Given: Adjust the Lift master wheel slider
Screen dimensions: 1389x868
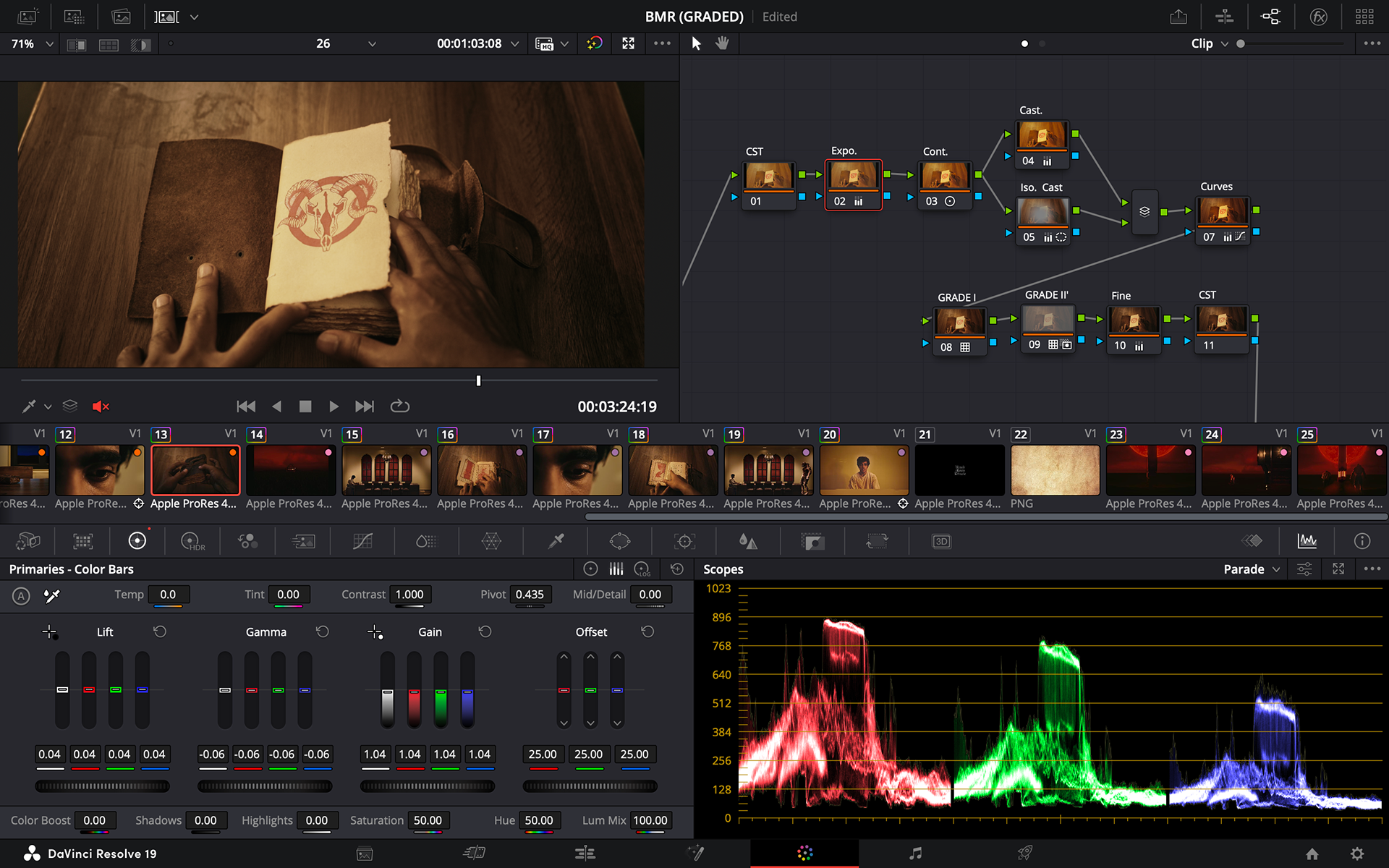Looking at the screenshot, I should pos(102,786).
